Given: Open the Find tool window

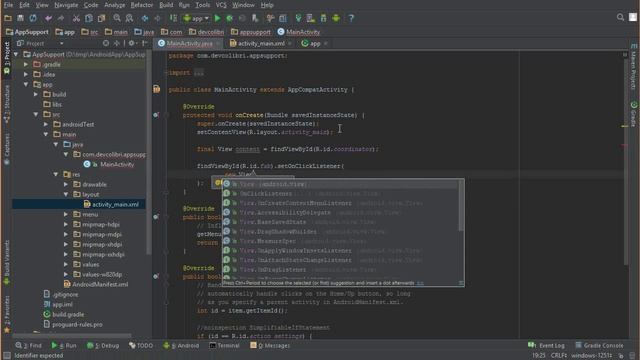Looking at the screenshot, I should (x=29, y=345).
